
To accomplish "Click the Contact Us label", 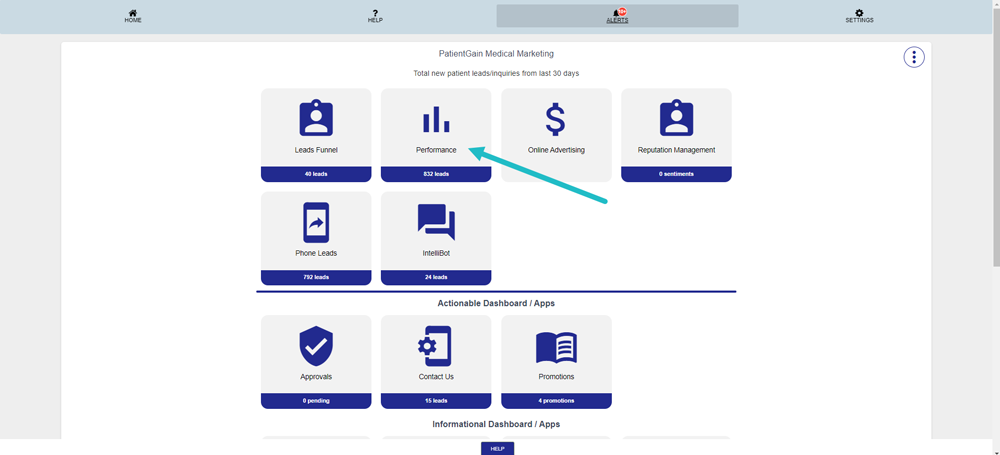I will click(436, 377).
